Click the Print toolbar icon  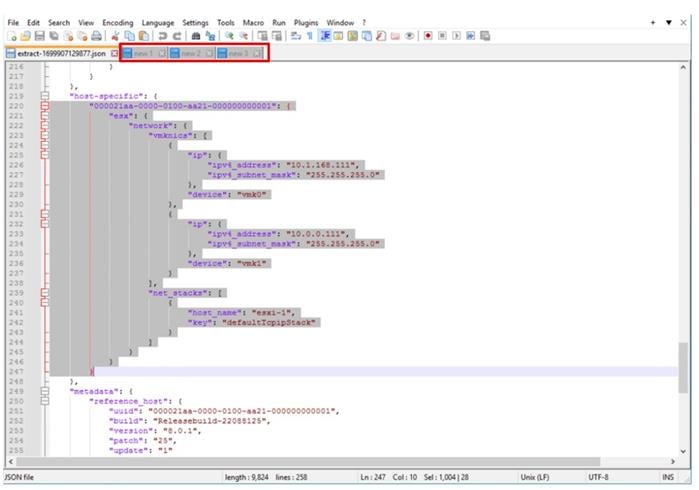[x=96, y=36]
